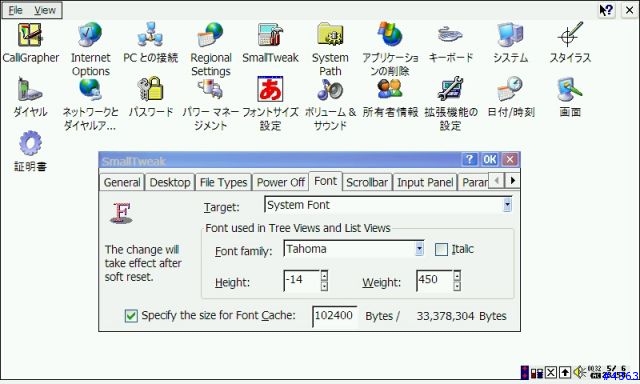Open the SmallTweak control panel icon
This screenshot has height=384, width=640.
[270, 43]
